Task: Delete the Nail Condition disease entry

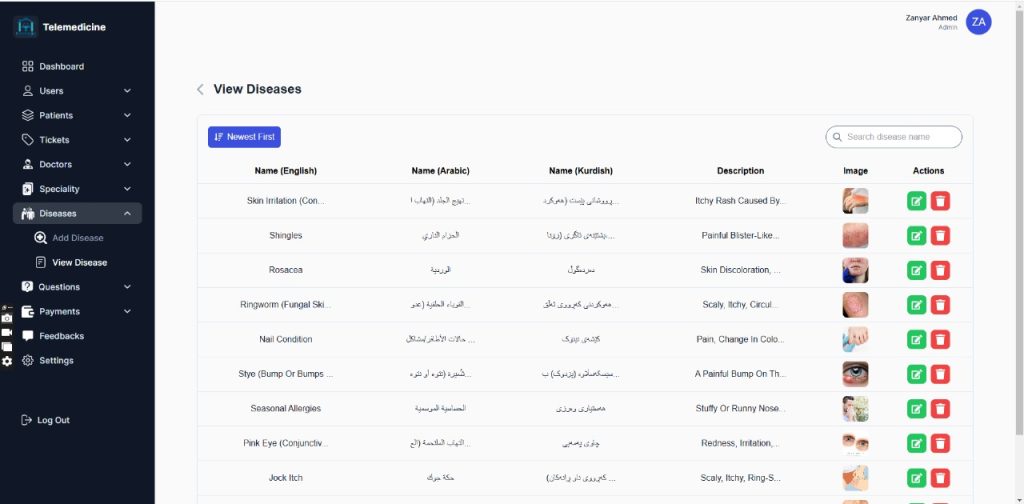Action: [x=940, y=339]
